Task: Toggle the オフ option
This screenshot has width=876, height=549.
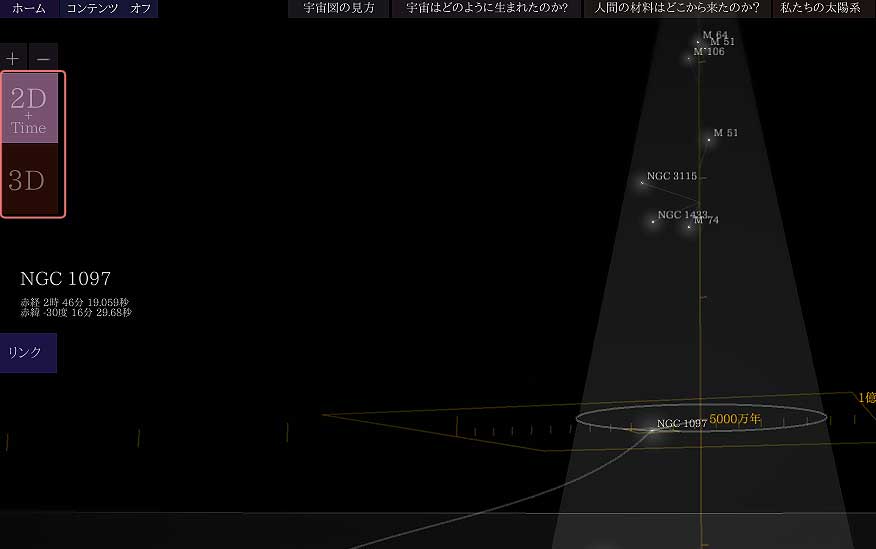Action: click(x=141, y=8)
